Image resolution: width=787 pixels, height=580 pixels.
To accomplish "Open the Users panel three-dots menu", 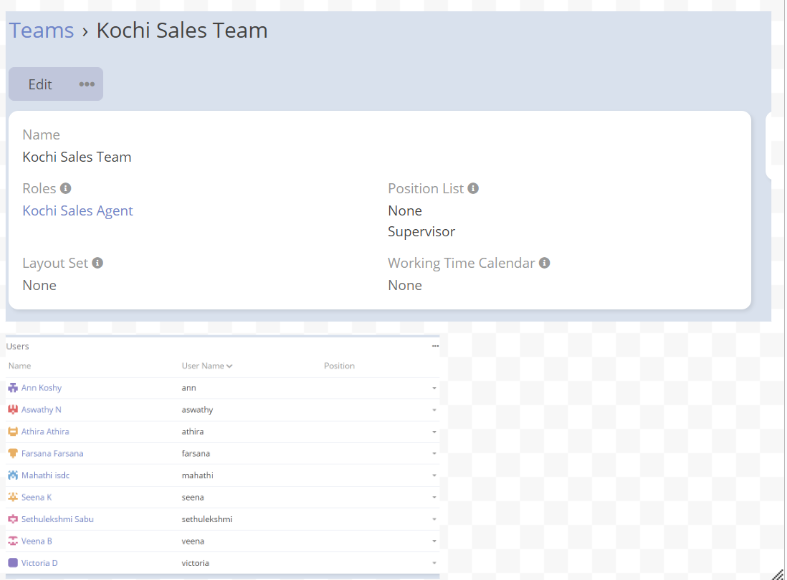I will coord(435,346).
